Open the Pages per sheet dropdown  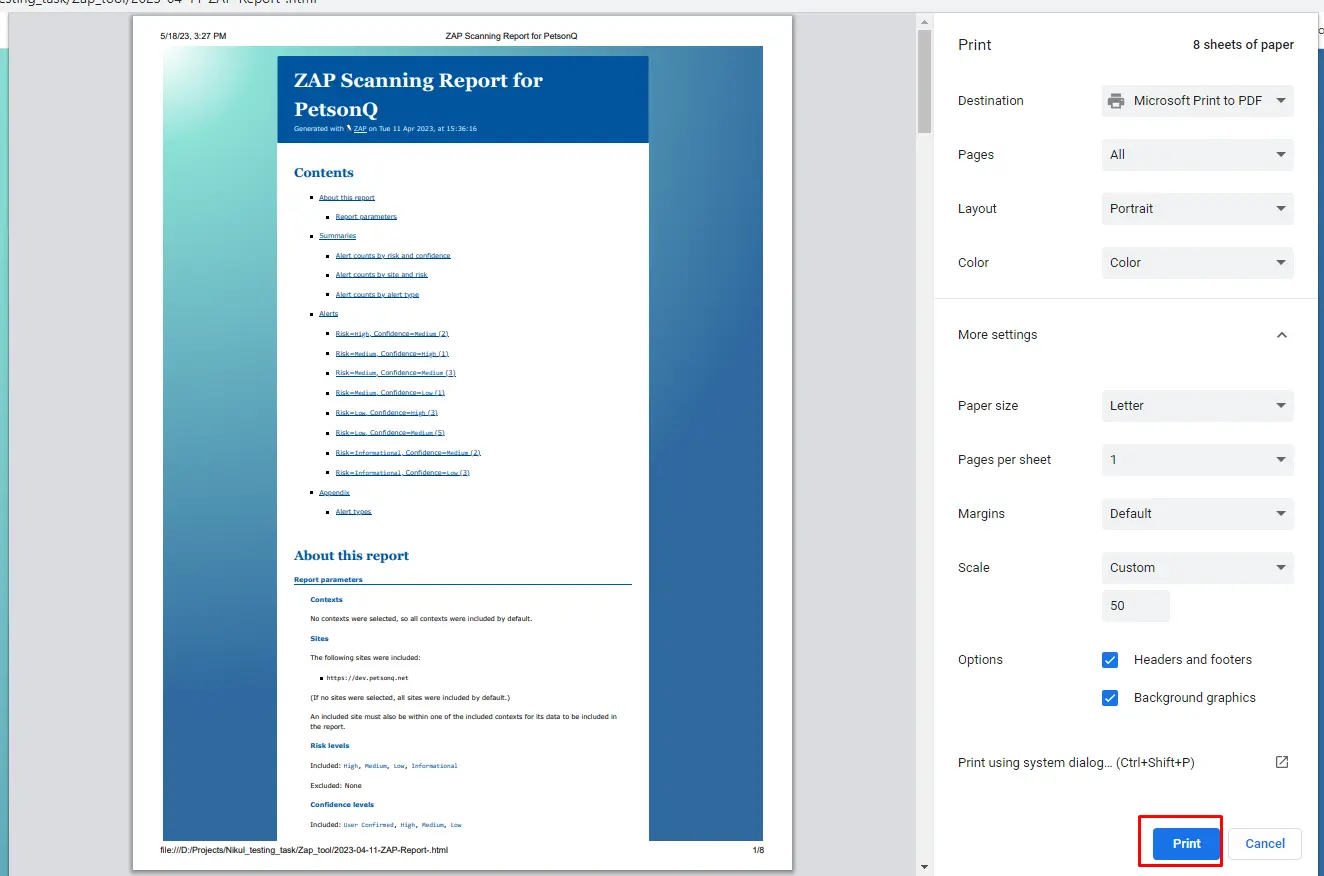[1197, 460]
